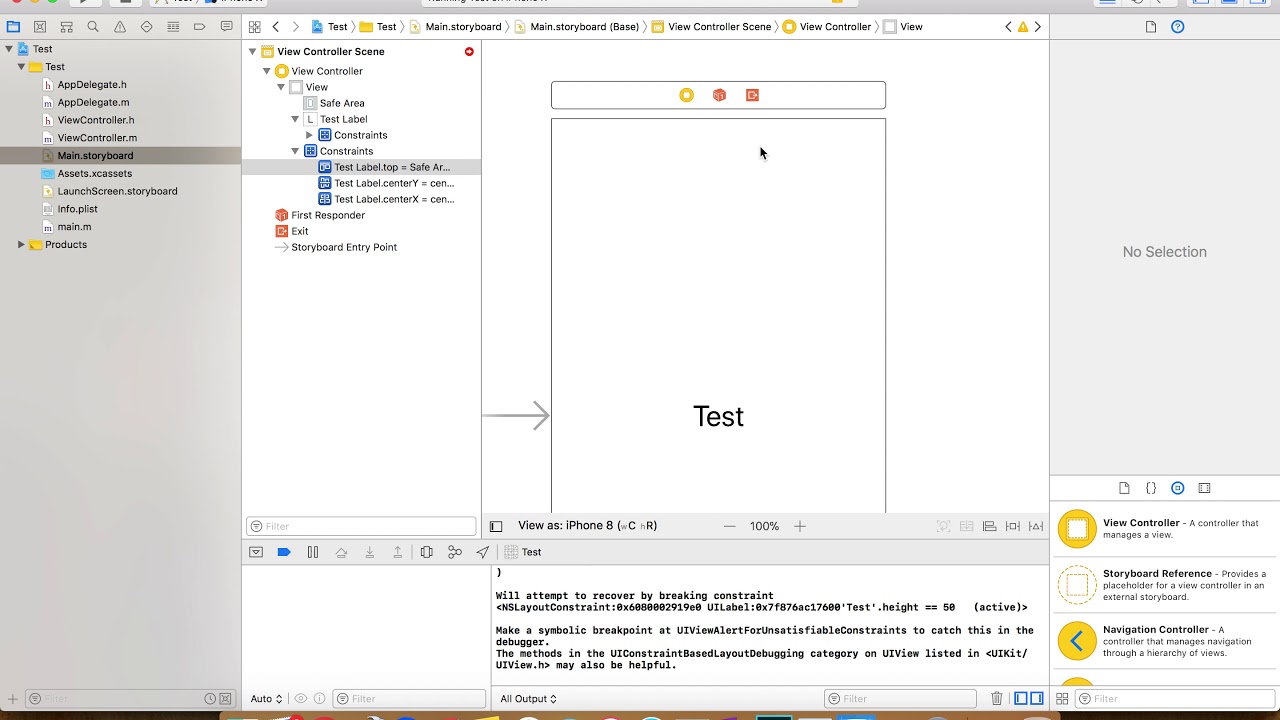Click the document outline Filter field
The image size is (1280, 720).
(x=361, y=526)
